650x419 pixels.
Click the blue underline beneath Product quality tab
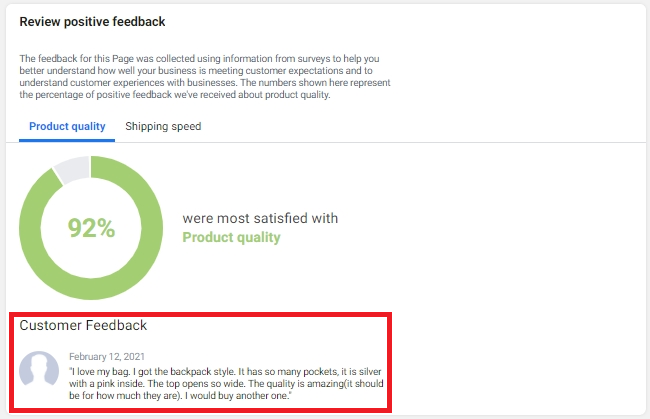coord(67,140)
